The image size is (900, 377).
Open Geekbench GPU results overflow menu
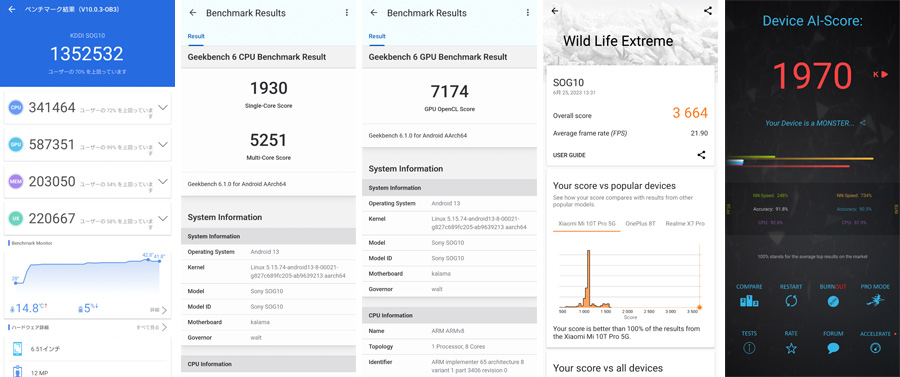pos(527,13)
